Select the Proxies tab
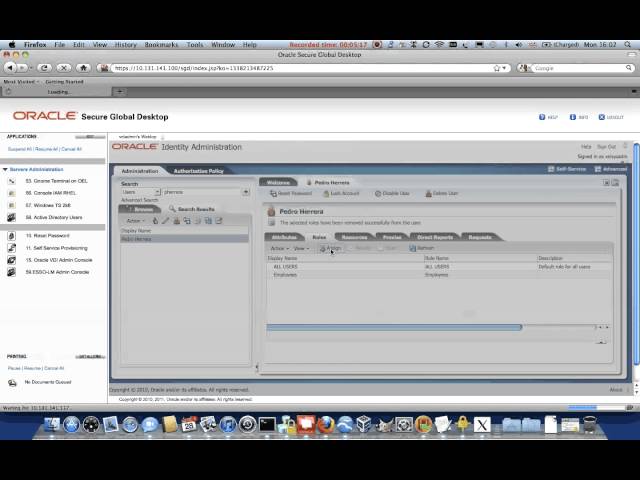Image resolution: width=640 pixels, height=480 pixels. (392, 237)
